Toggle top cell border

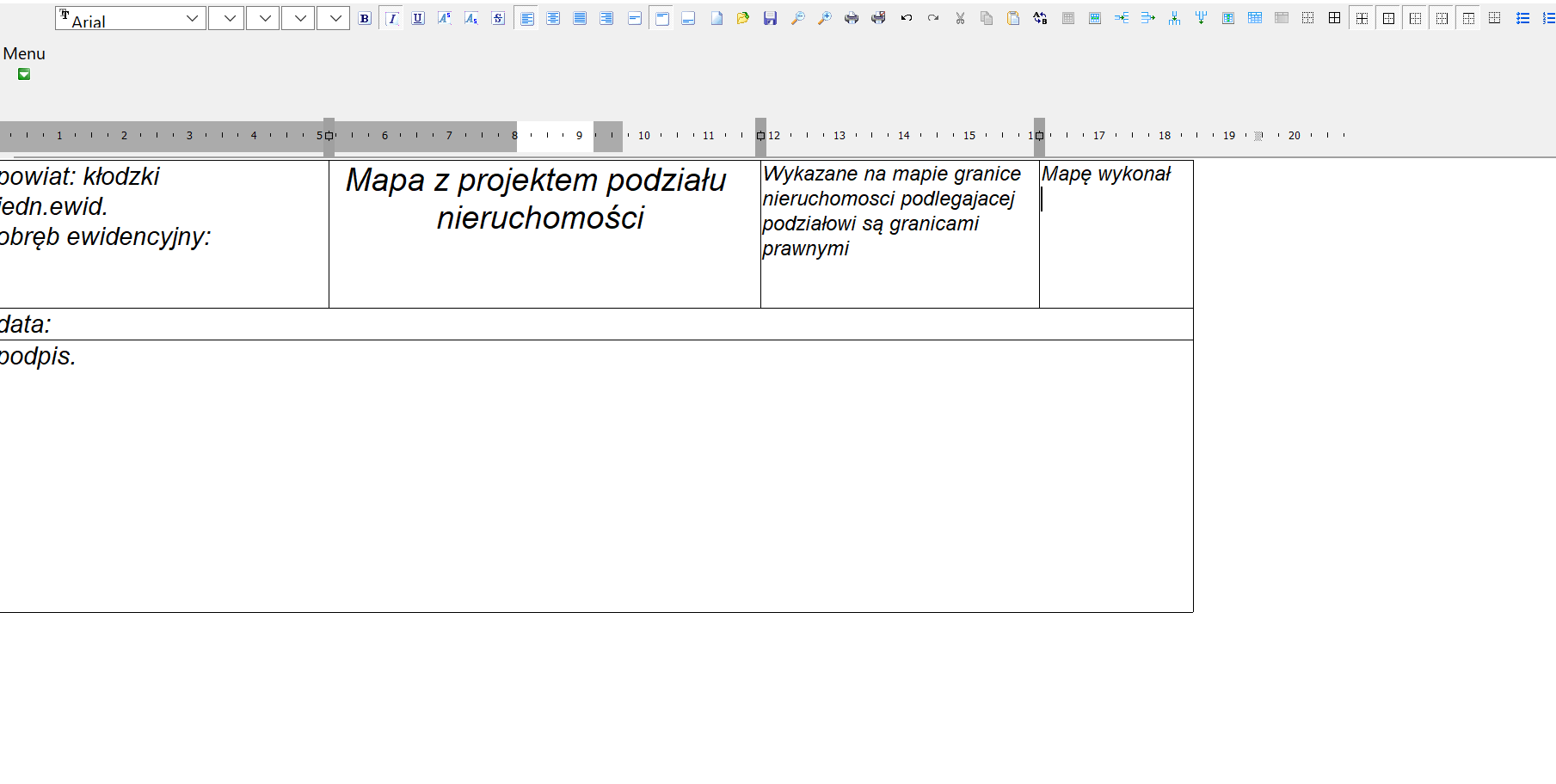click(x=1468, y=18)
